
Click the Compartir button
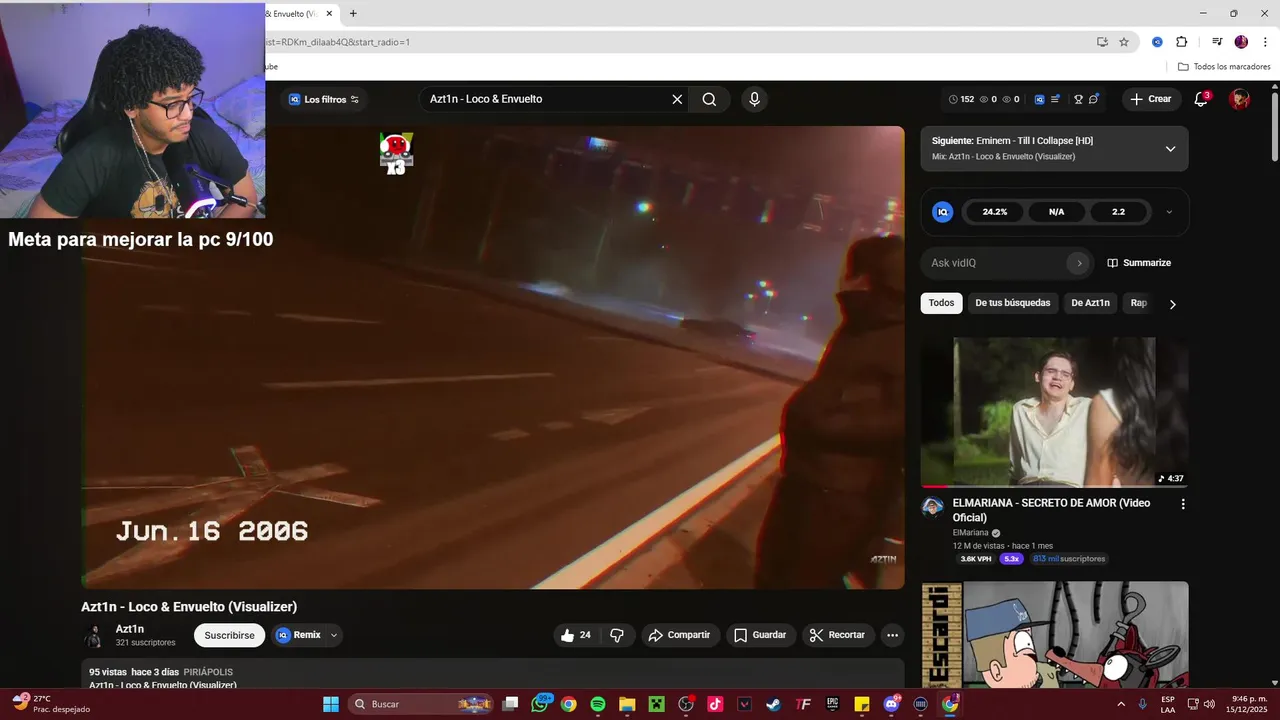(679, 635)
